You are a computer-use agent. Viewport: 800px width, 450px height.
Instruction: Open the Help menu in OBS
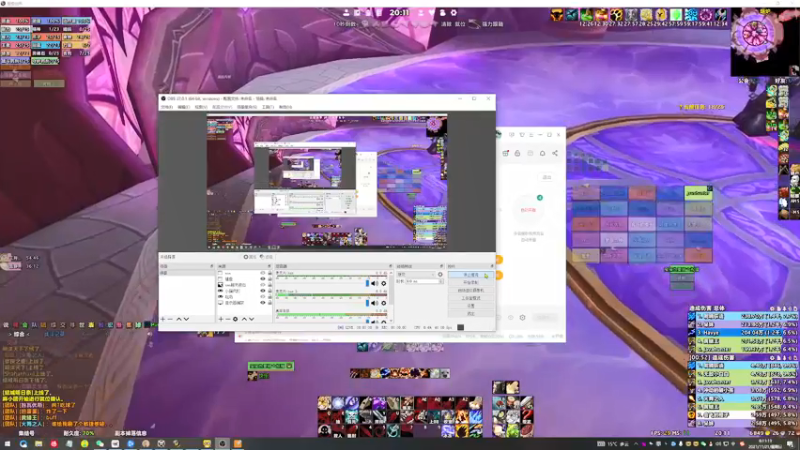coord(285,107)
